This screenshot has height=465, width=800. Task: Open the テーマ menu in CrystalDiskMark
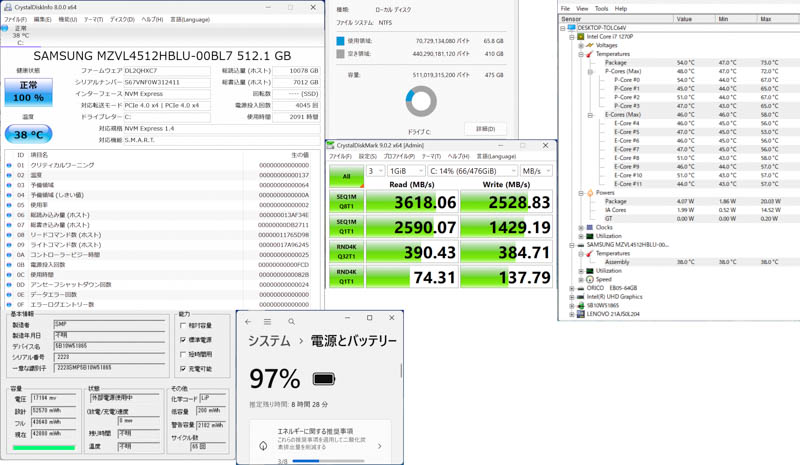click(431, 157)
